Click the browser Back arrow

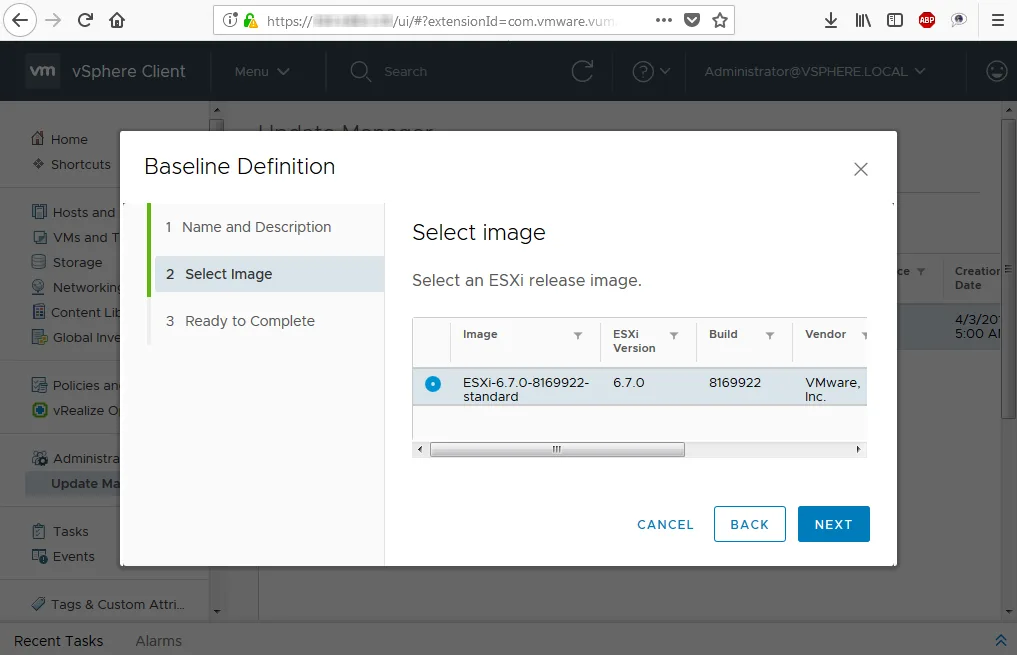(20, 20)
